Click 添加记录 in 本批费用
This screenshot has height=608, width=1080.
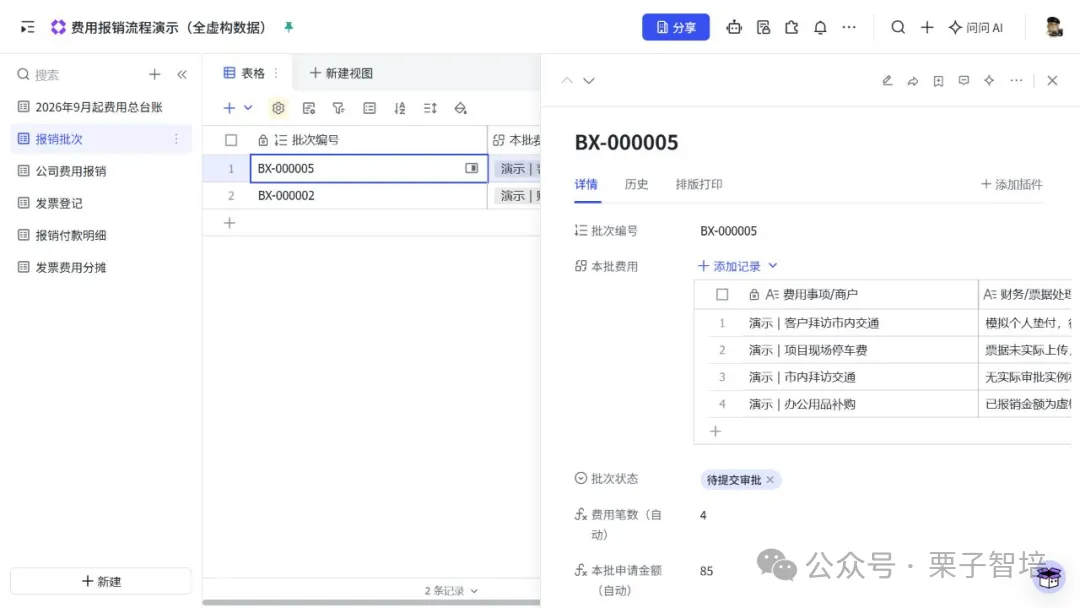click(729, 266)
